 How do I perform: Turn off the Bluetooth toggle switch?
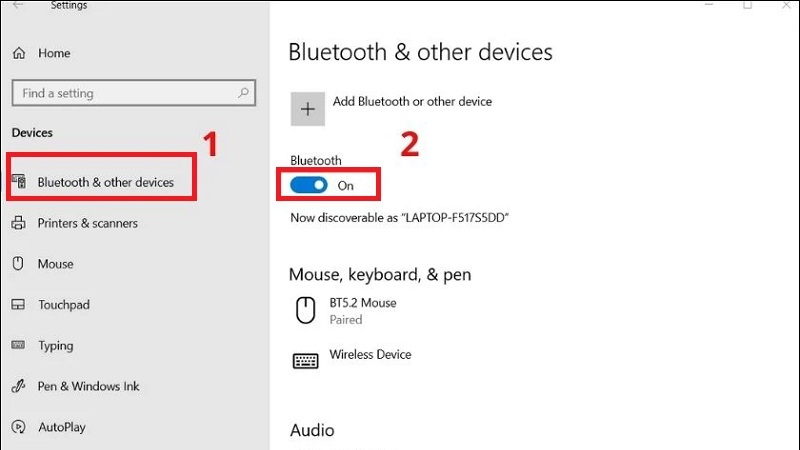(x=309, y=185)
